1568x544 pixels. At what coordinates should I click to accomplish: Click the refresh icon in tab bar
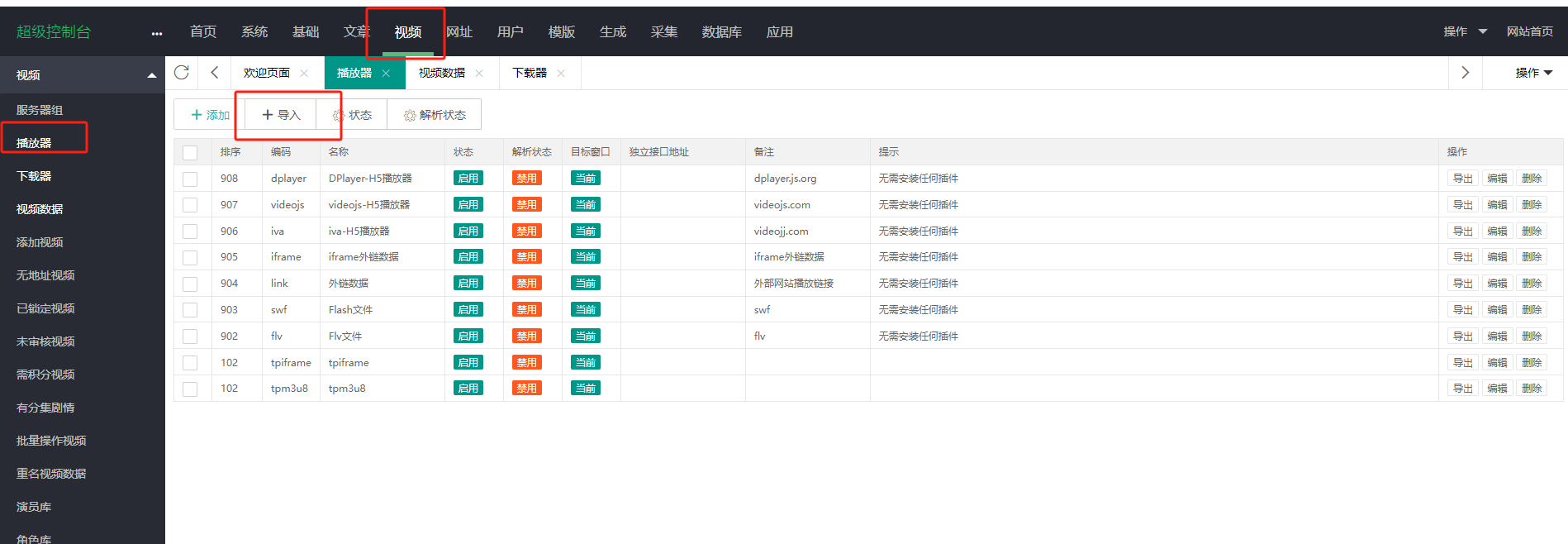point(182,73)
